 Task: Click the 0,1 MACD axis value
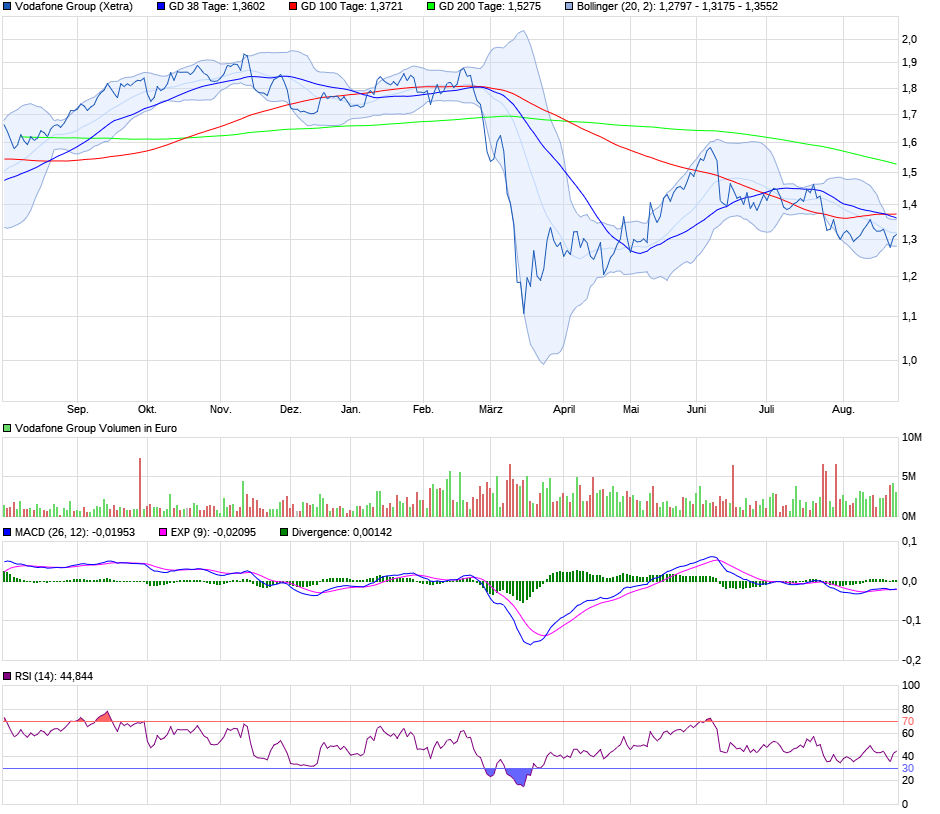(x=909, y=542)
